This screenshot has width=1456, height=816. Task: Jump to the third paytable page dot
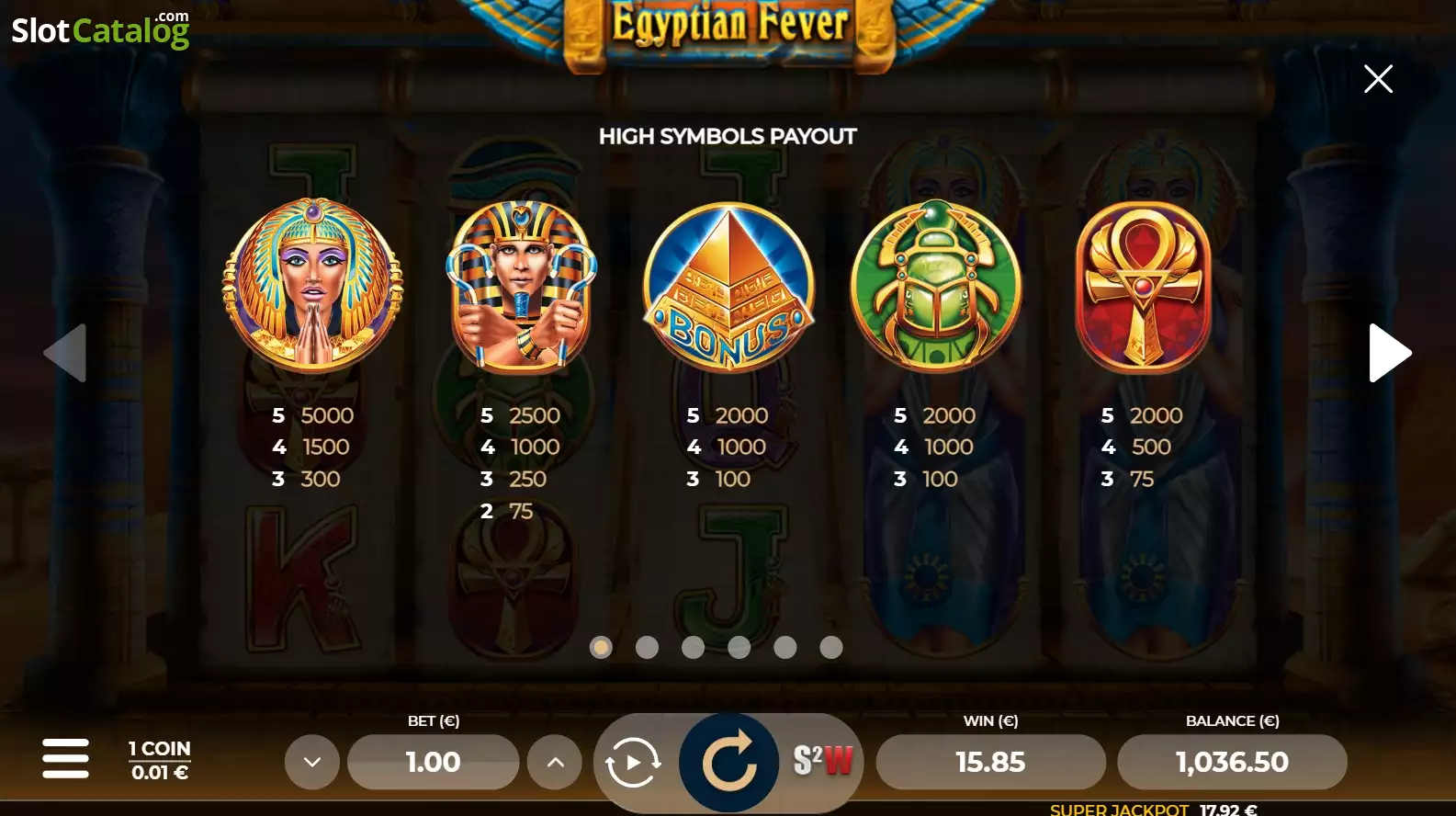pyautogui.click(x=693, y=648)
